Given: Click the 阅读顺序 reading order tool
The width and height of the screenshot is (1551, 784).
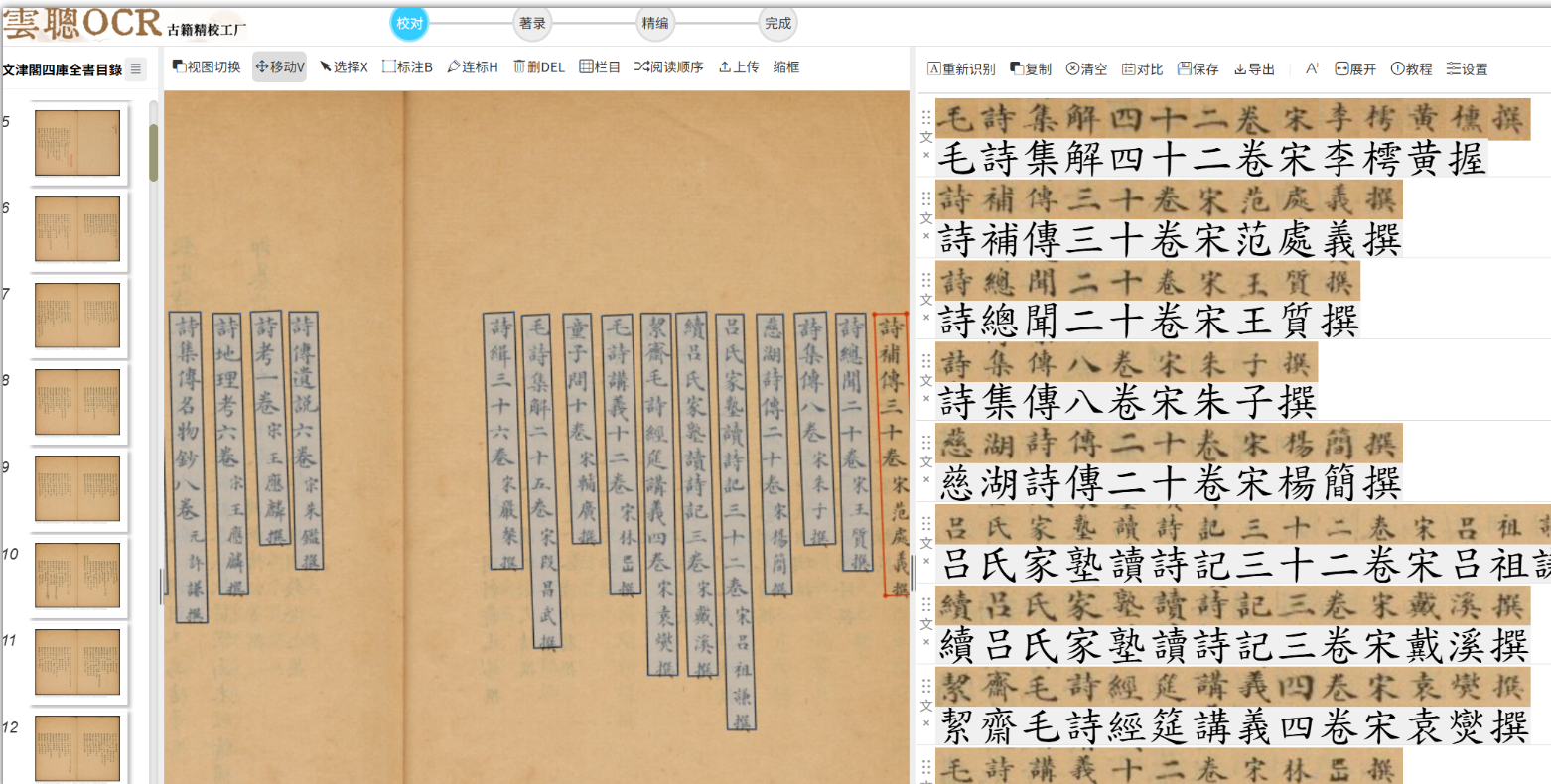Looking at the screenshot, I should tap(669, 66).
